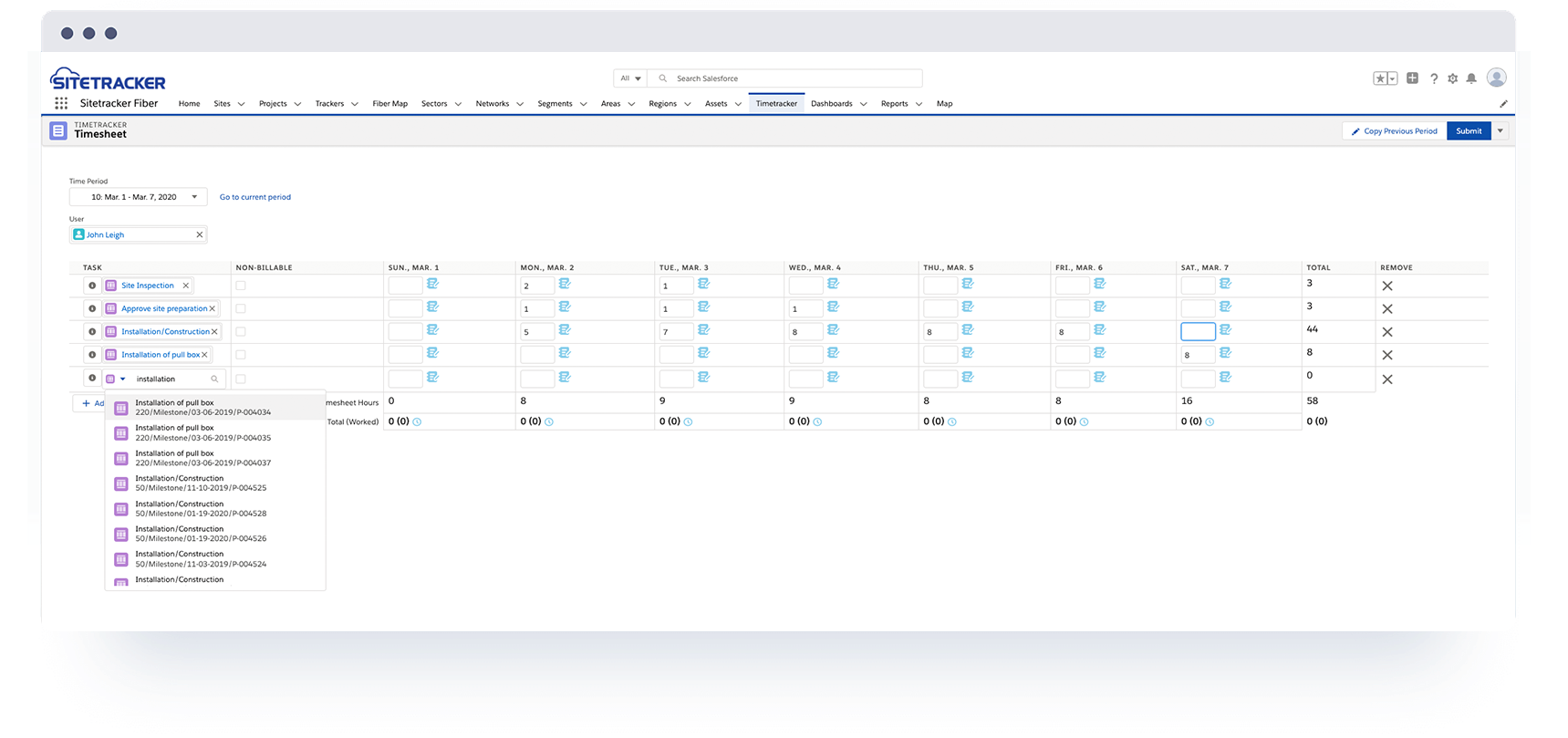Screen dimensions: 1568x738
Task: Open the setup gear icon
Action: pyautogui.click(x=1453, y=79)
